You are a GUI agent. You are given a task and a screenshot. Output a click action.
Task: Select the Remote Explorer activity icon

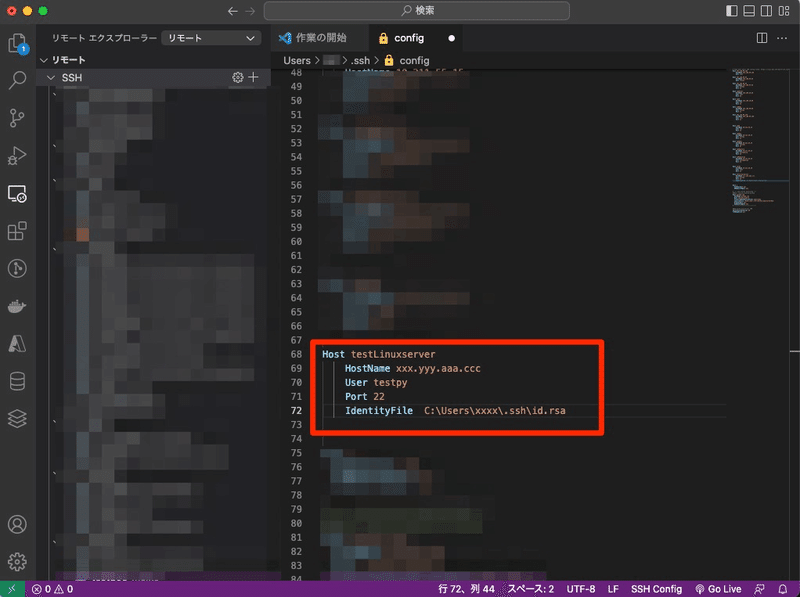click(x=17, y=194)
